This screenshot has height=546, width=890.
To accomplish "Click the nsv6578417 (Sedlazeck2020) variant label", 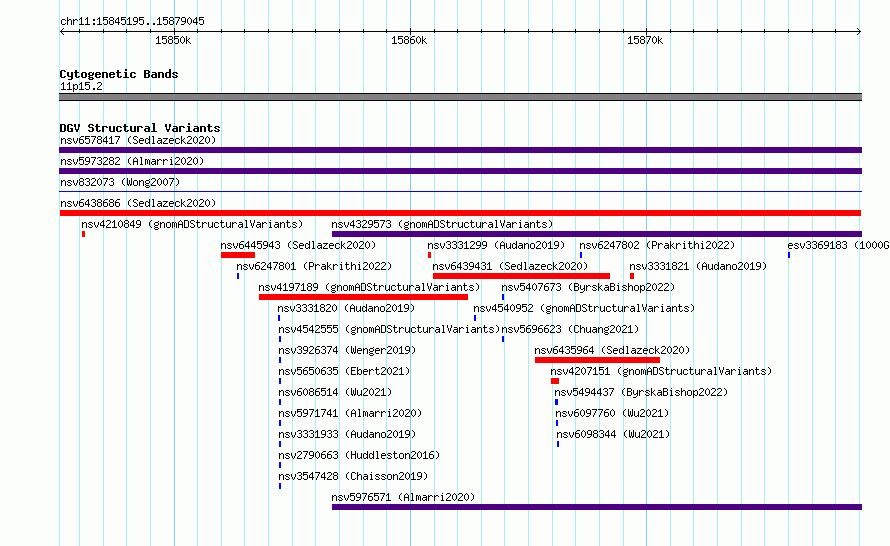I will pyautogui.click(x=138, y=140).
